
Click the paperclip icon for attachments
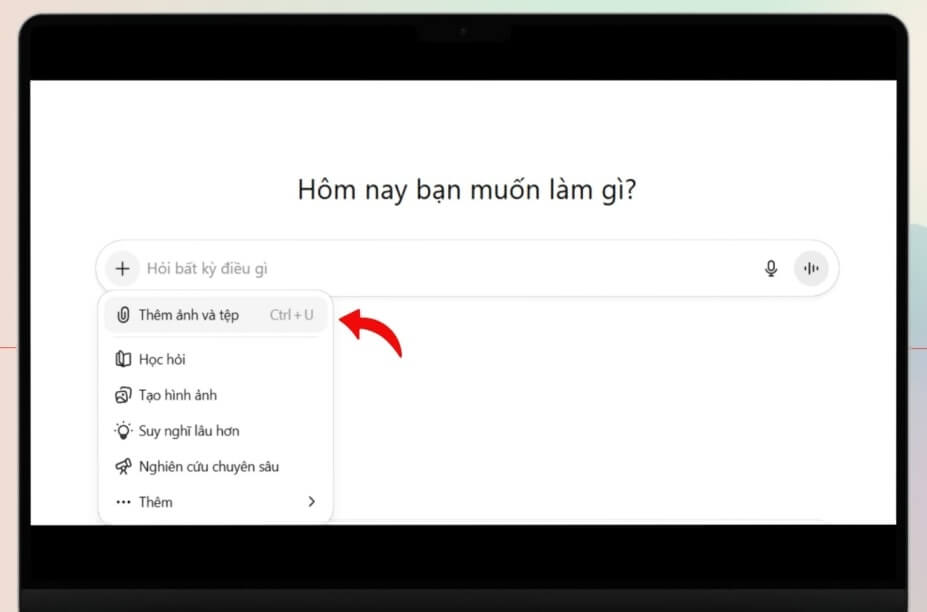click(123, 315)
